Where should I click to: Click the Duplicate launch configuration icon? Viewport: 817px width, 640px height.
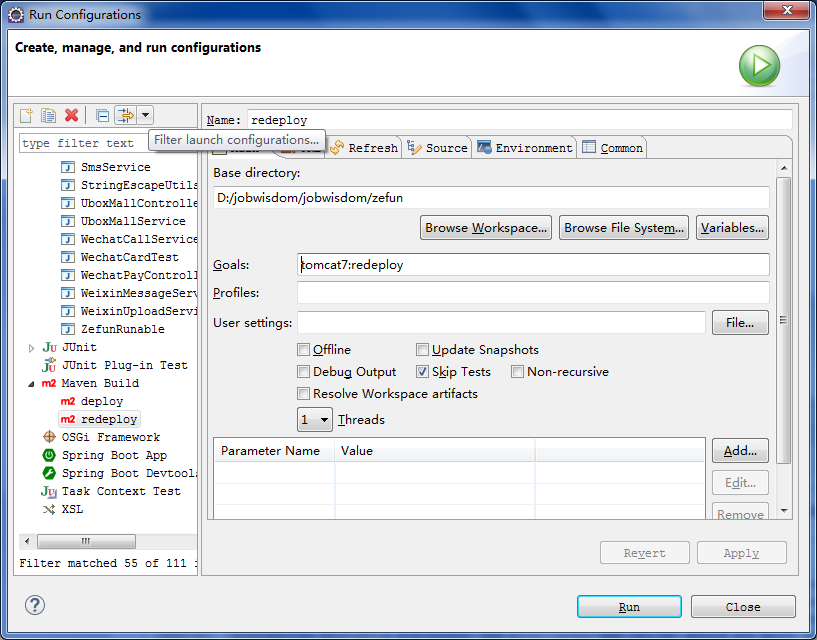click(49, 116)
